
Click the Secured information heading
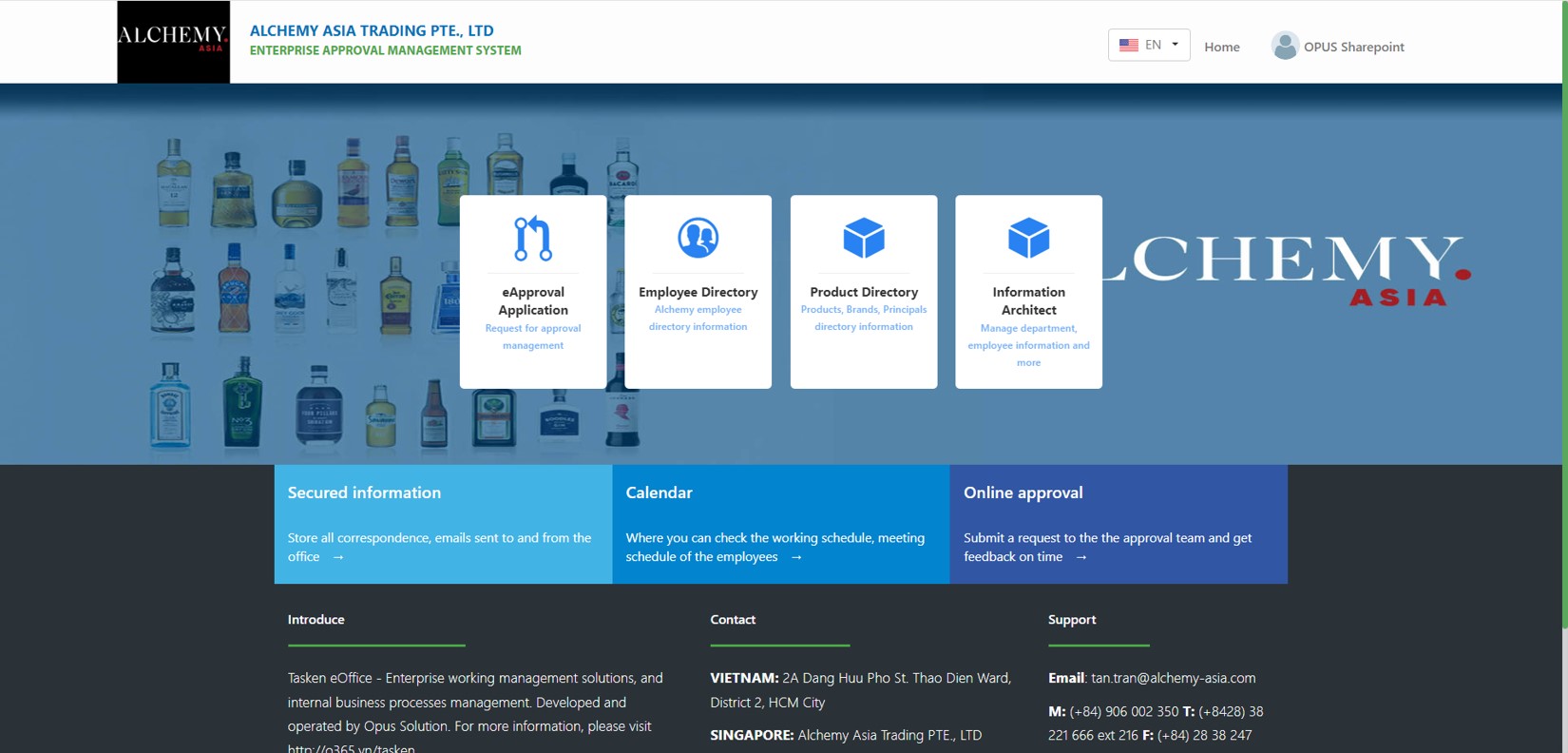pos(364,492)
